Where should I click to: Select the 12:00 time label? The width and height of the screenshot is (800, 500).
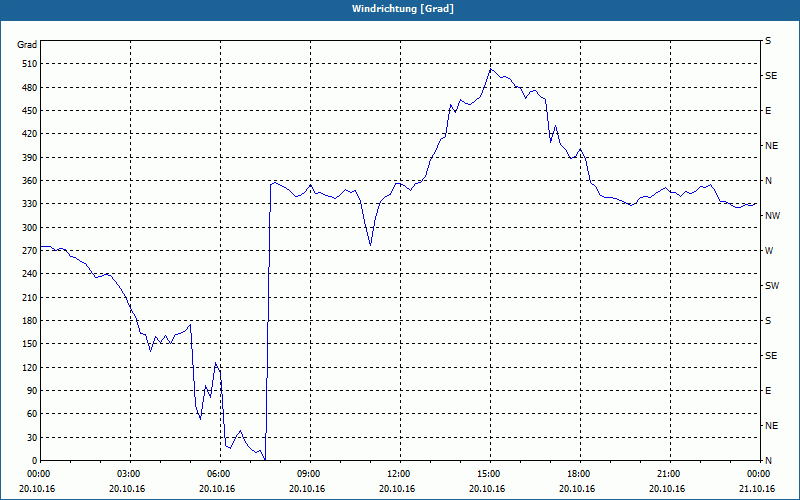point(397,474)
